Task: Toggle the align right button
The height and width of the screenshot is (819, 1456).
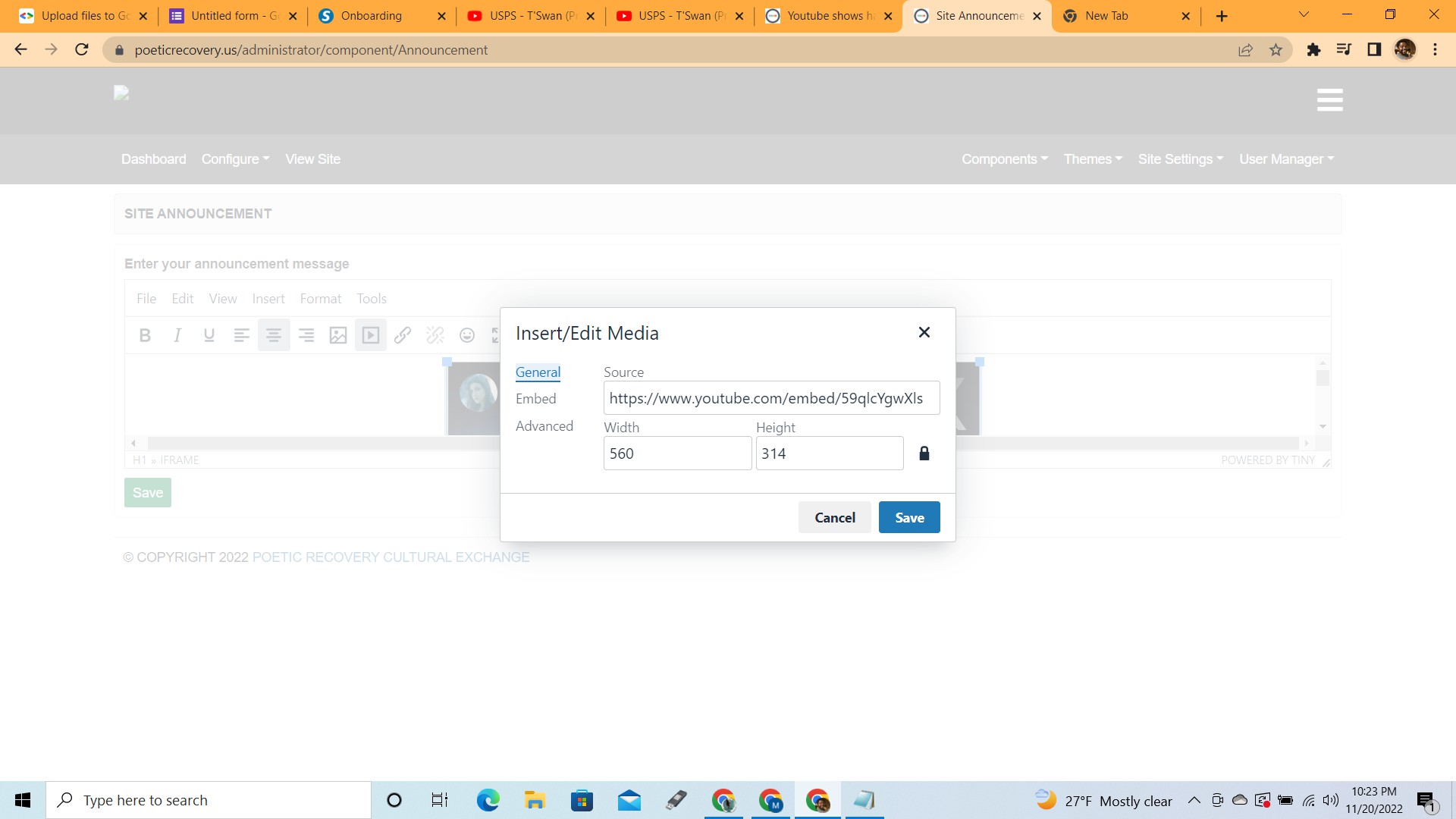Action: pos(306,335)
